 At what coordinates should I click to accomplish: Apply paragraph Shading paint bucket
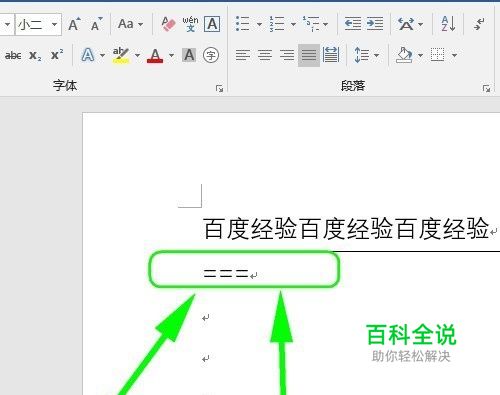tap(404, 55)
